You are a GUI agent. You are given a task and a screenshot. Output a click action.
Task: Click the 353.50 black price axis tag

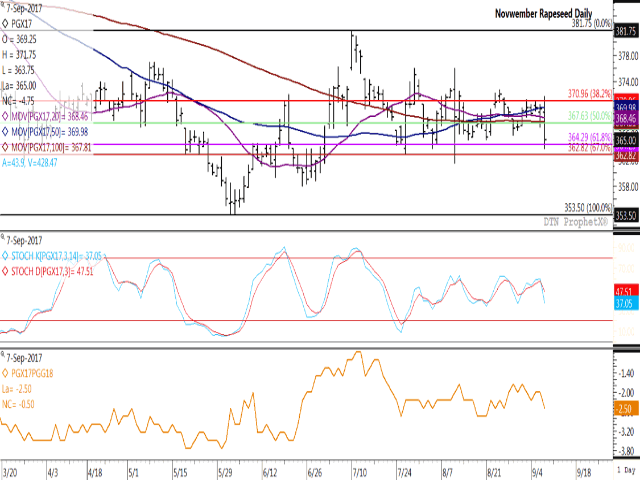click(x=626, y=216)
